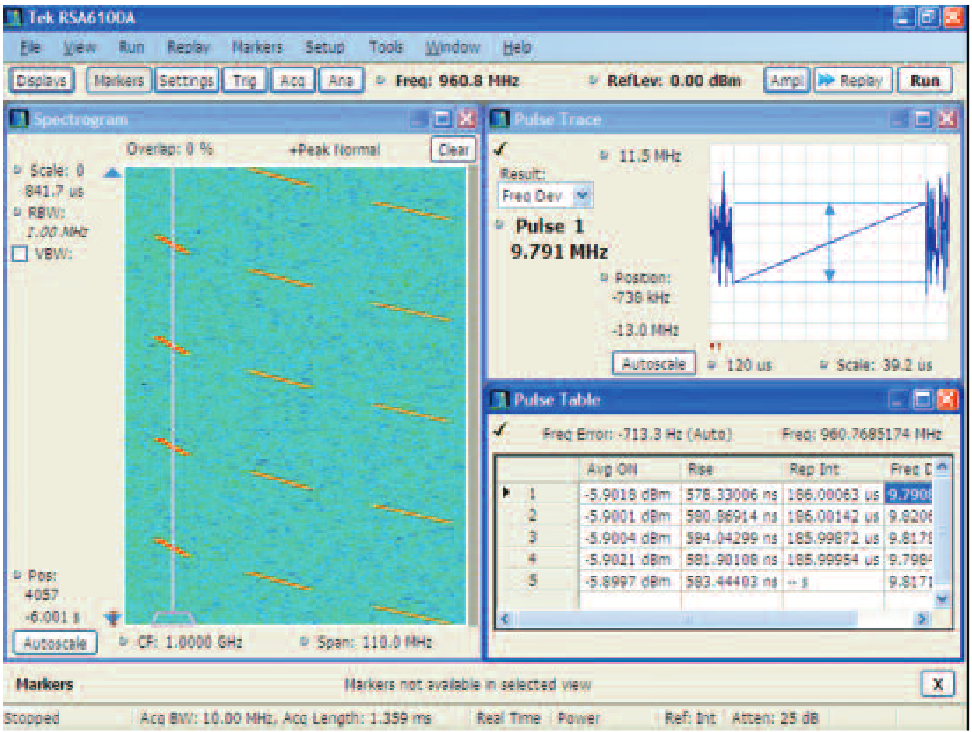Open the Acq acquisition settings icon
This screenshot has width=972, height=732.
pyautogui.click(x=291, y=82)
